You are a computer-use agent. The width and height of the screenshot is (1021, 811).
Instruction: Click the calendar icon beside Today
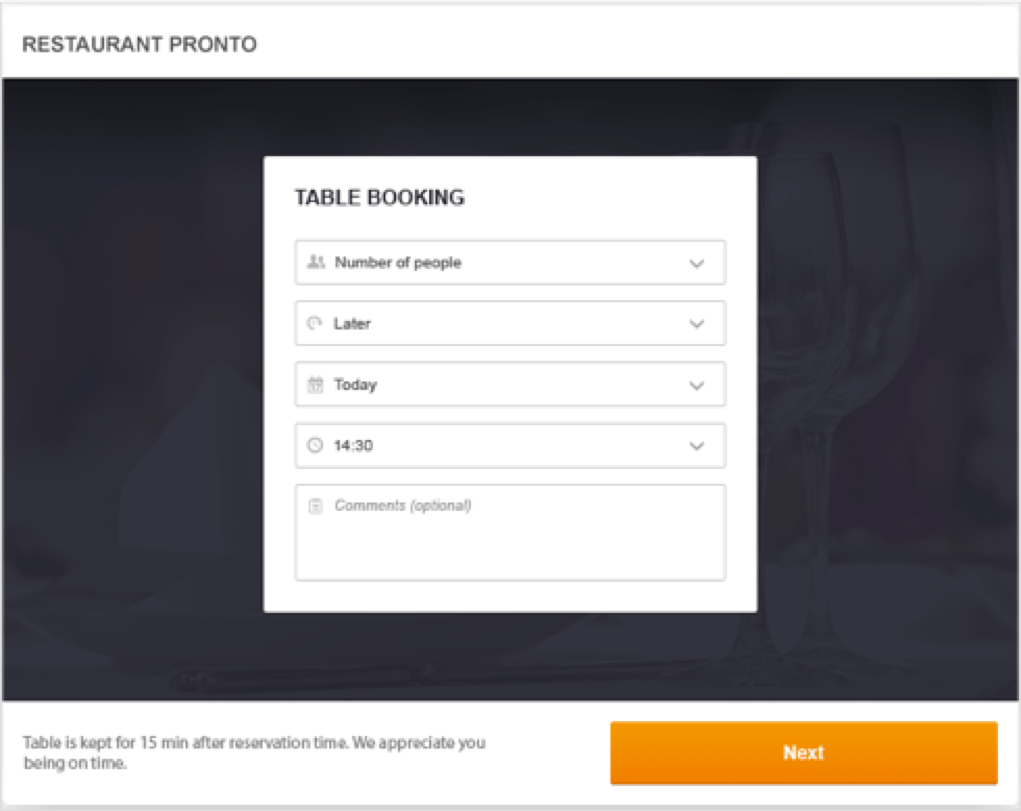point(315,385)
